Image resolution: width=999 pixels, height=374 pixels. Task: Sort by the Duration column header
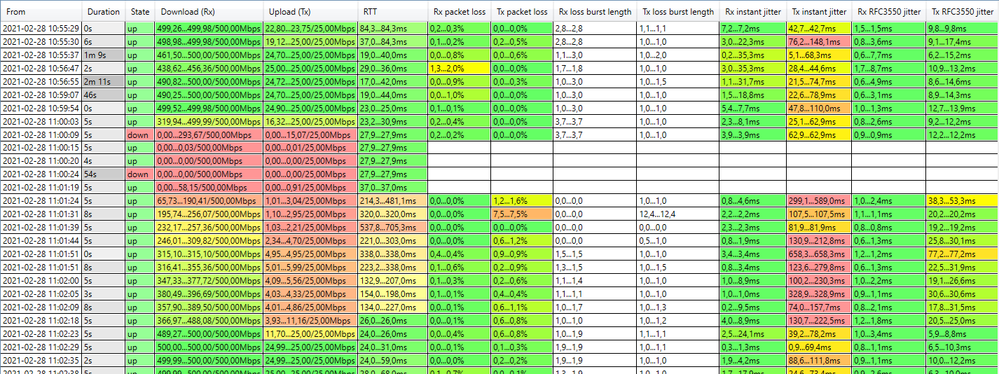coord(103,11)
